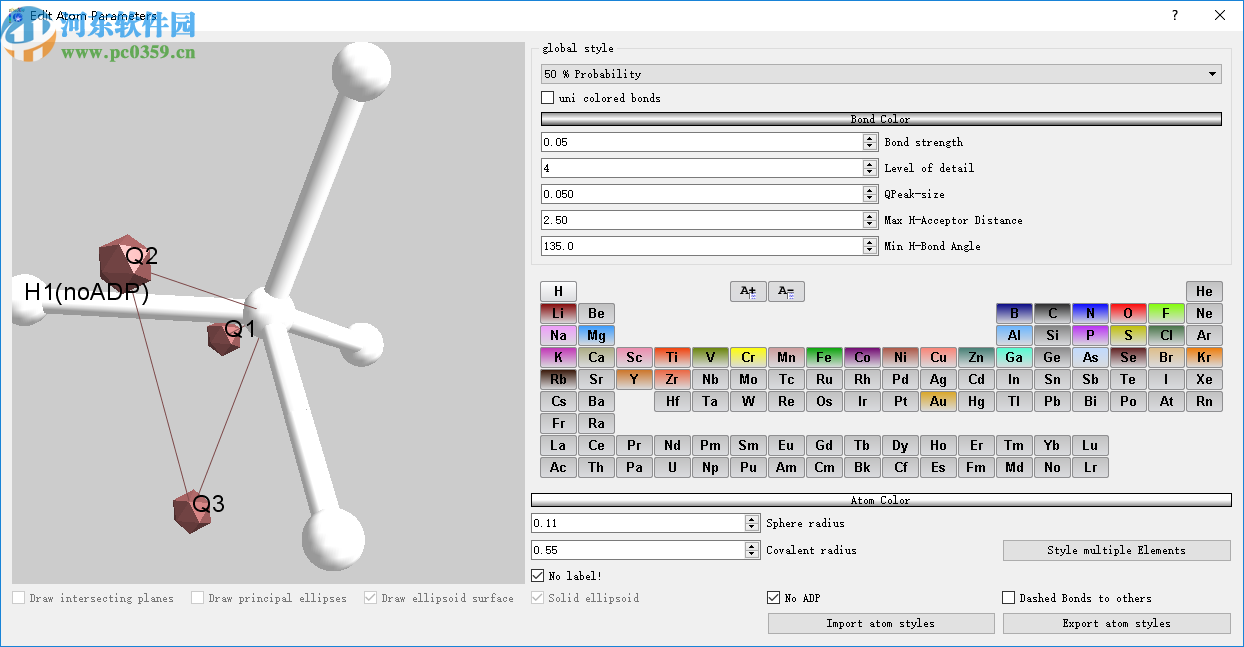The width and height of the screenshot is (1244, 647).
Task: Select the Lithium (Li) element
Action: [558, 313]
